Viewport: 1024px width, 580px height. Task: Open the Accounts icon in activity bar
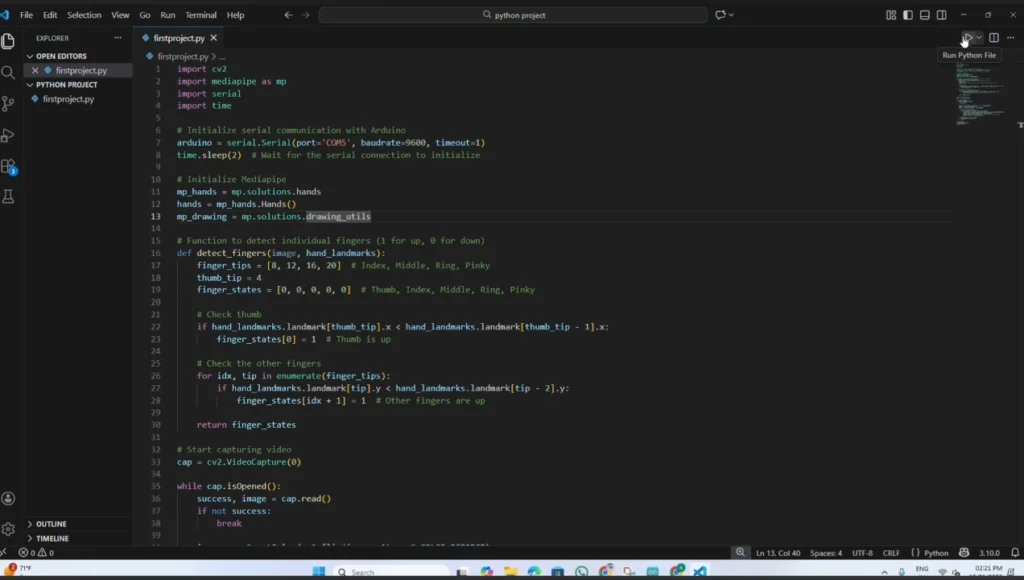[x=8, y=498]
